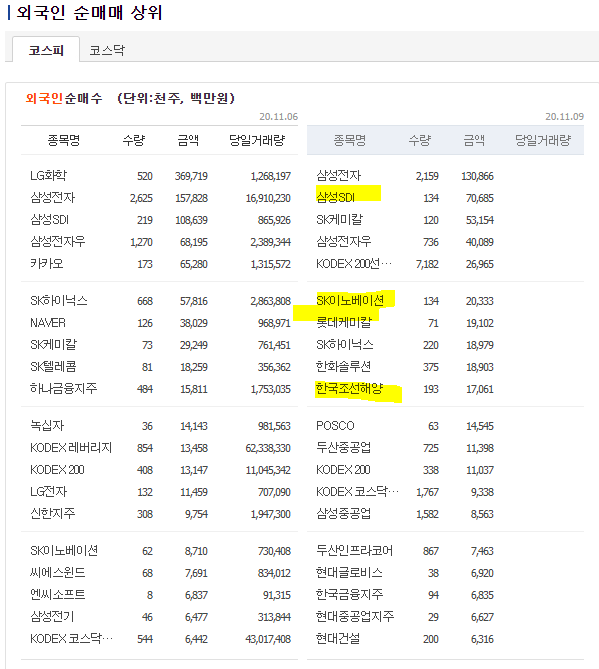This screenshot has width=599, height=669.
Task: Open 카카오 stock link
Action: pyautogui.click(x=47, y=263)
